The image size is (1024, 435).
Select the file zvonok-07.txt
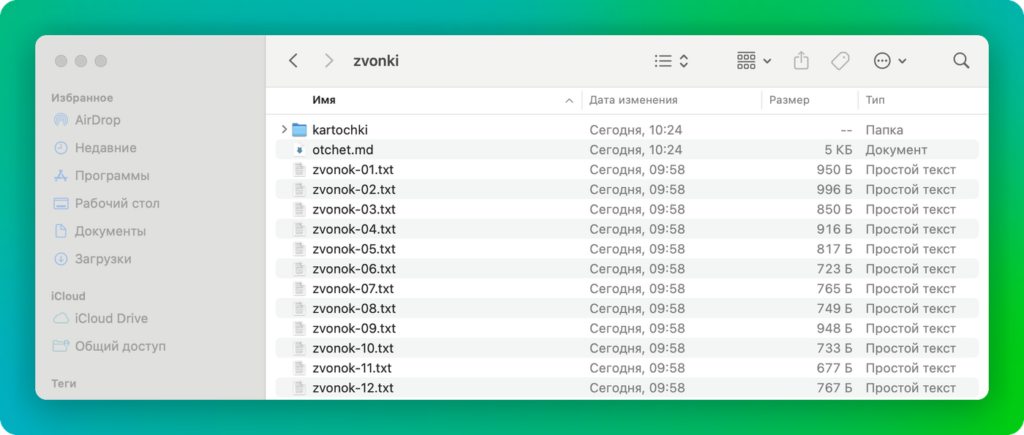click(x=627, y=289)
